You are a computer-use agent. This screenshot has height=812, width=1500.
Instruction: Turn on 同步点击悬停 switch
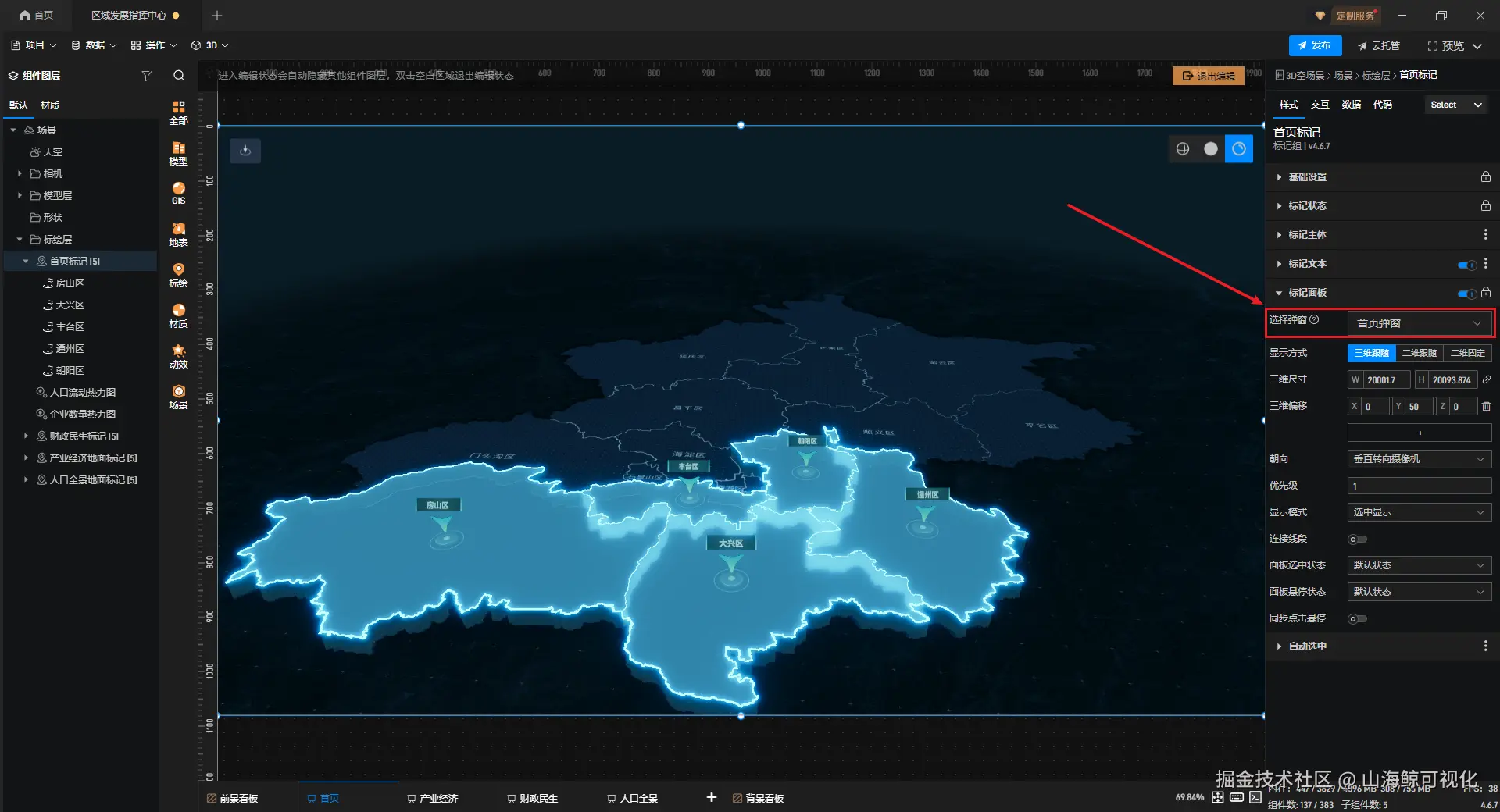point(1358,618)
